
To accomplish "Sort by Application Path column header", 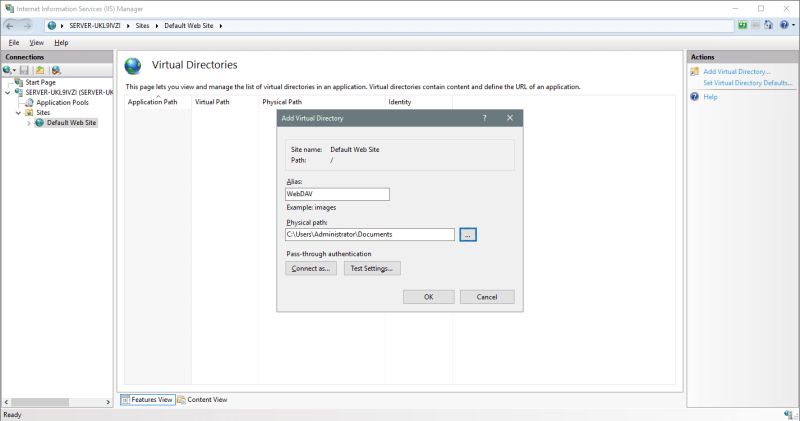I will click(x=158, y=102).
